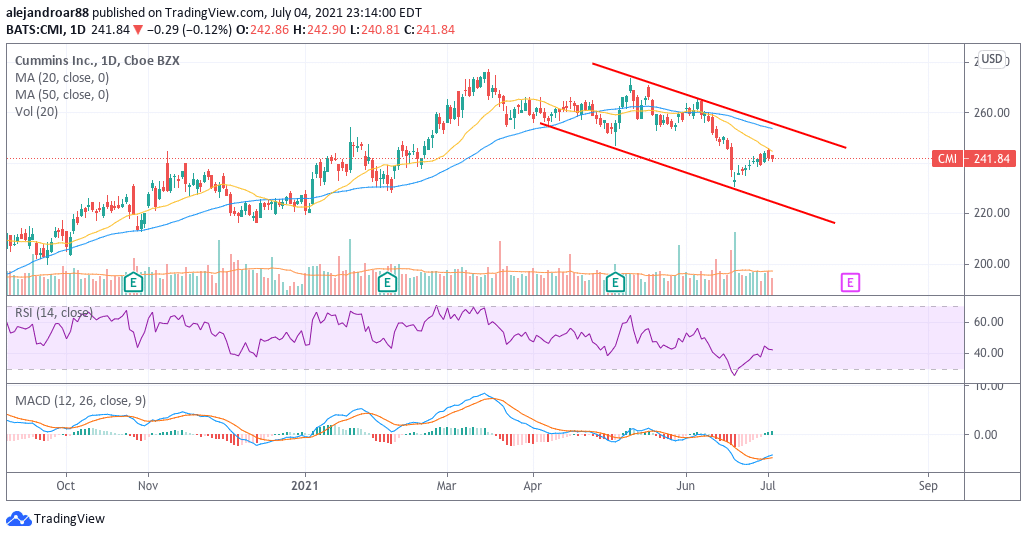This screenshot has height=537, width=1027.
Task: Click the MACD 0.00 axis label
Action: point(985,435)
